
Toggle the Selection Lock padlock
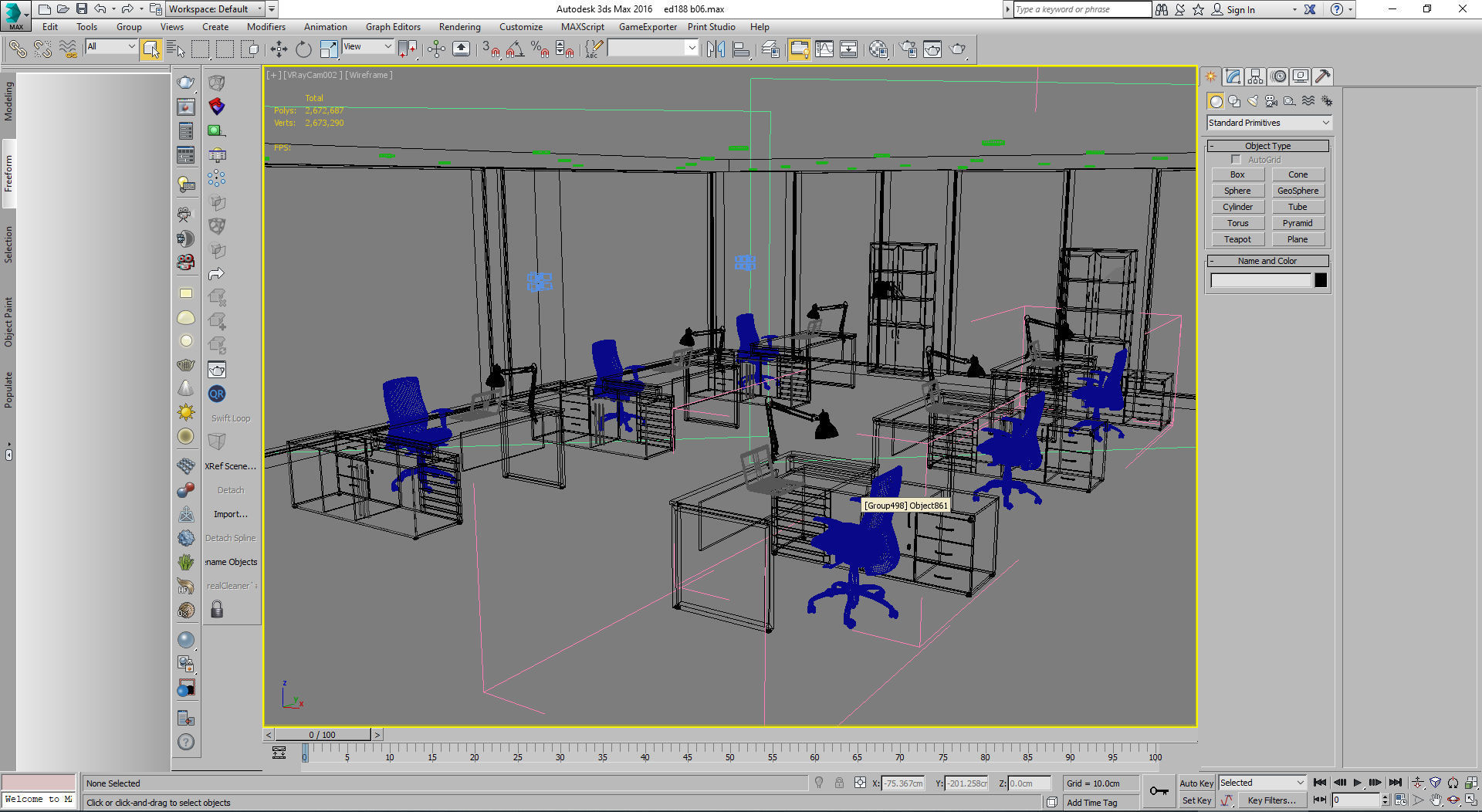(x=839, y=783)
